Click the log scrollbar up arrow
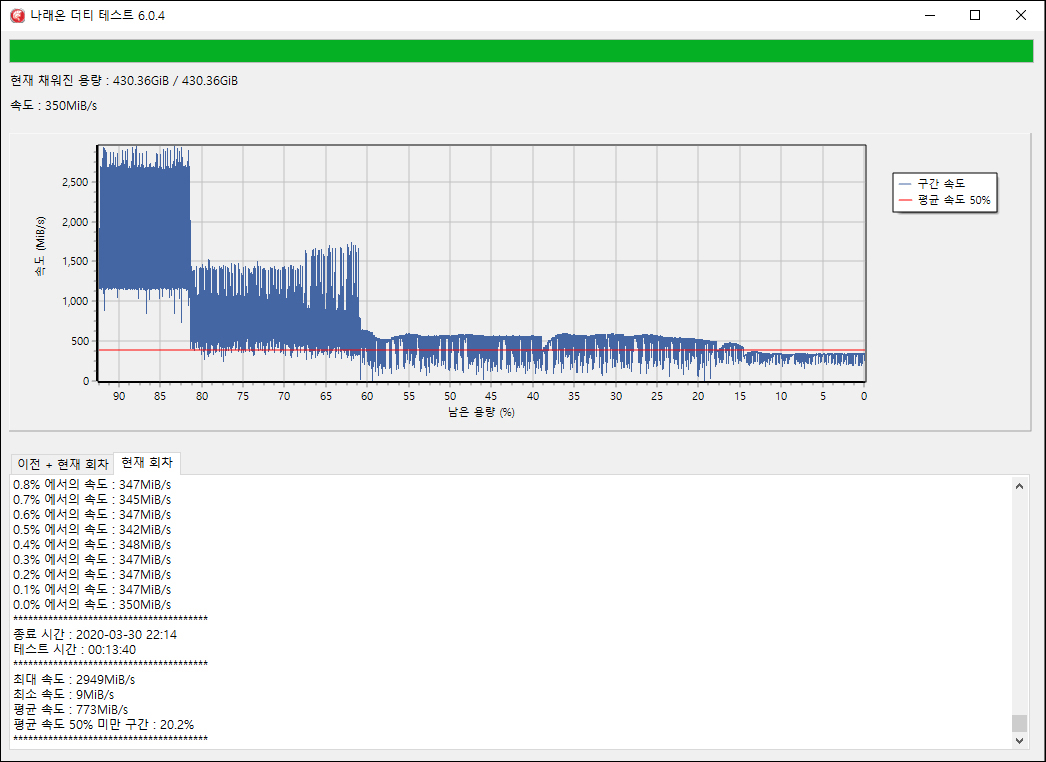 click(1019, 486)
